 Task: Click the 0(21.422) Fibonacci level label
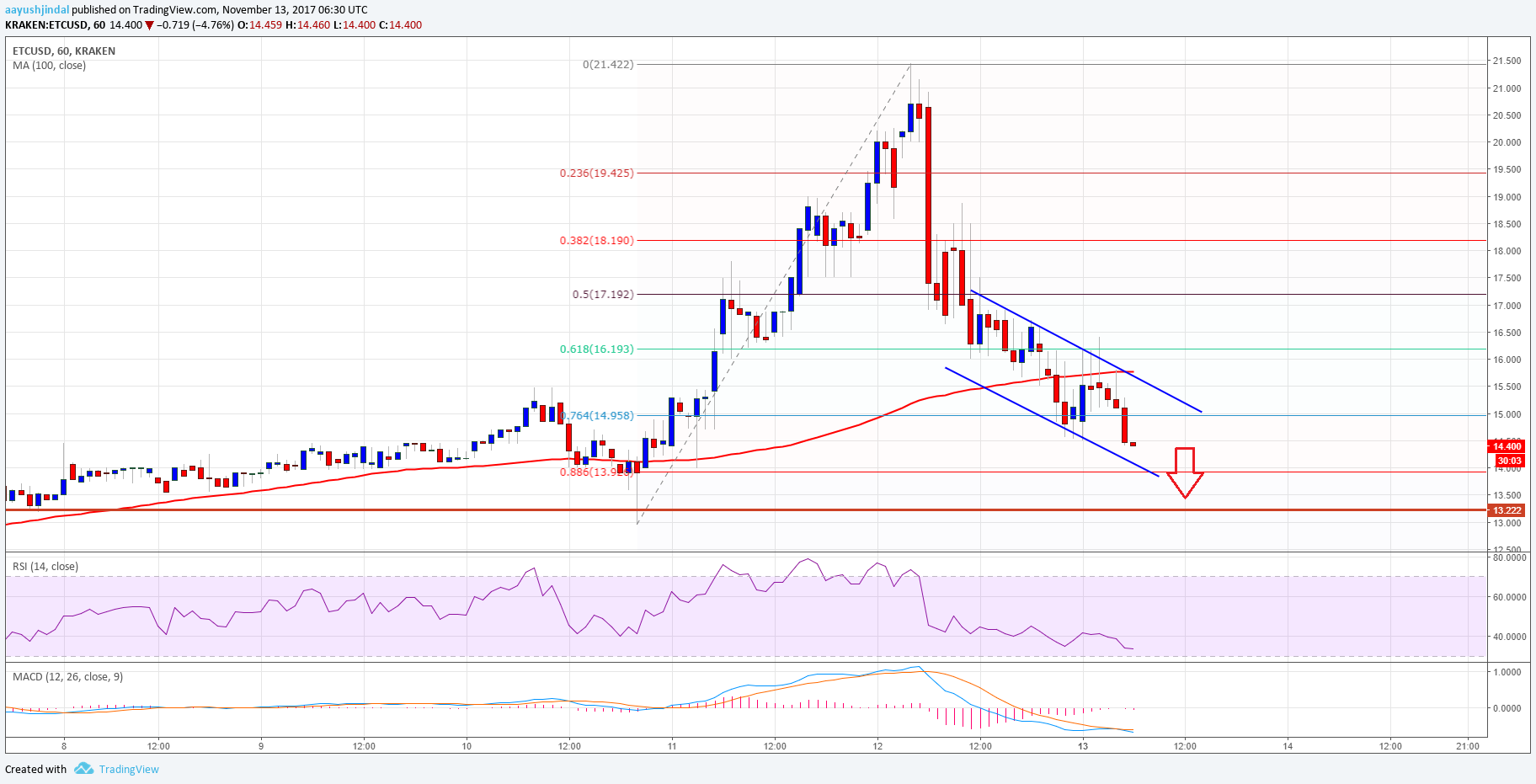[608, 64]
